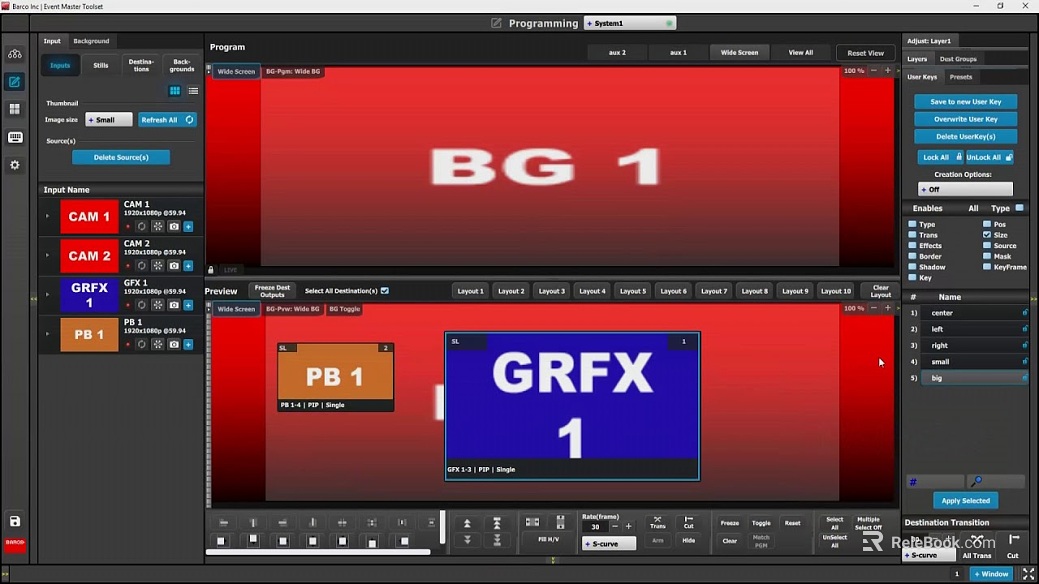
Task: Switch to grid thumbnail view
Action: pos(175,91)
